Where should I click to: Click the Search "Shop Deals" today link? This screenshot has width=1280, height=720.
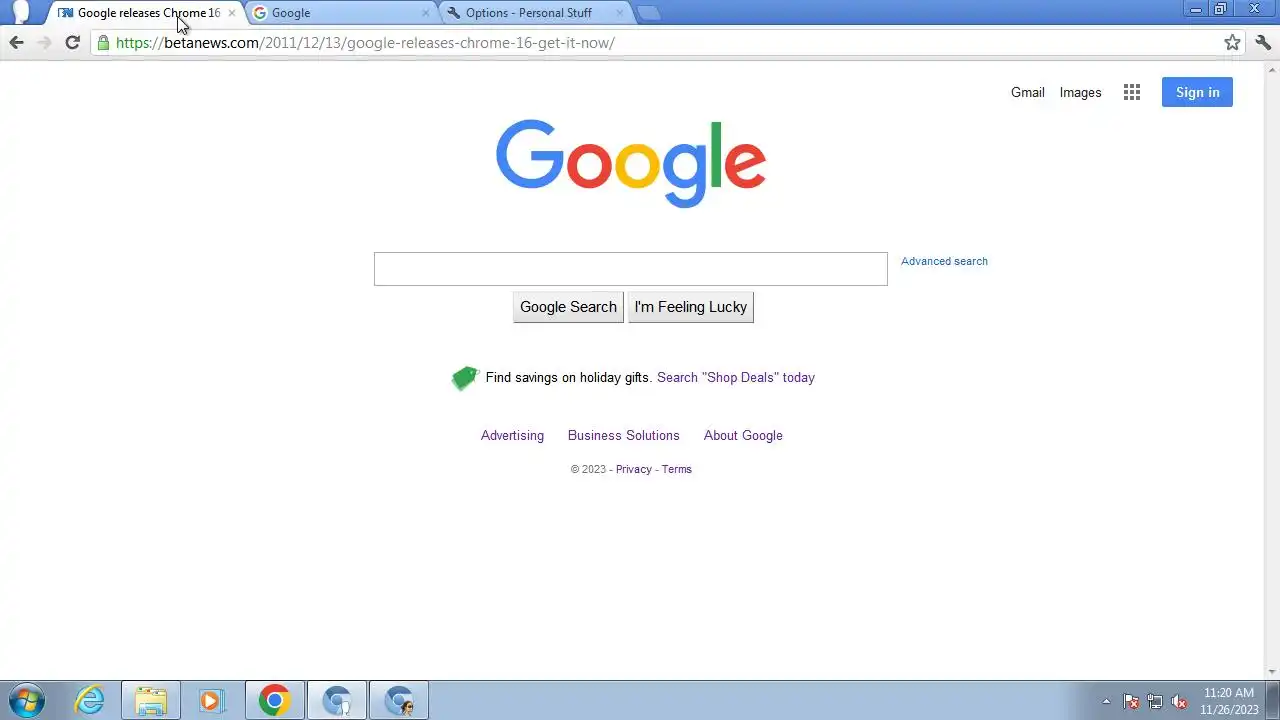[736, 377]
